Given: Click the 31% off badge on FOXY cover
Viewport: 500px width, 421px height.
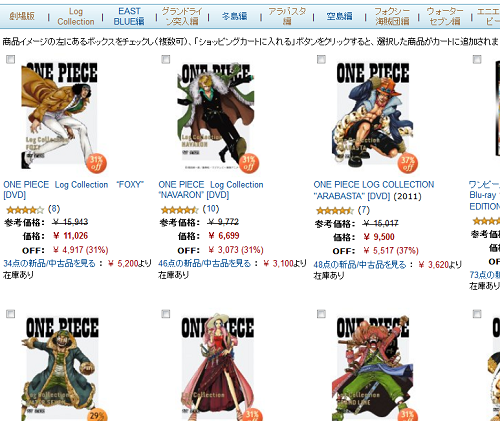Looking at the screenshot, I should point(96,164).
